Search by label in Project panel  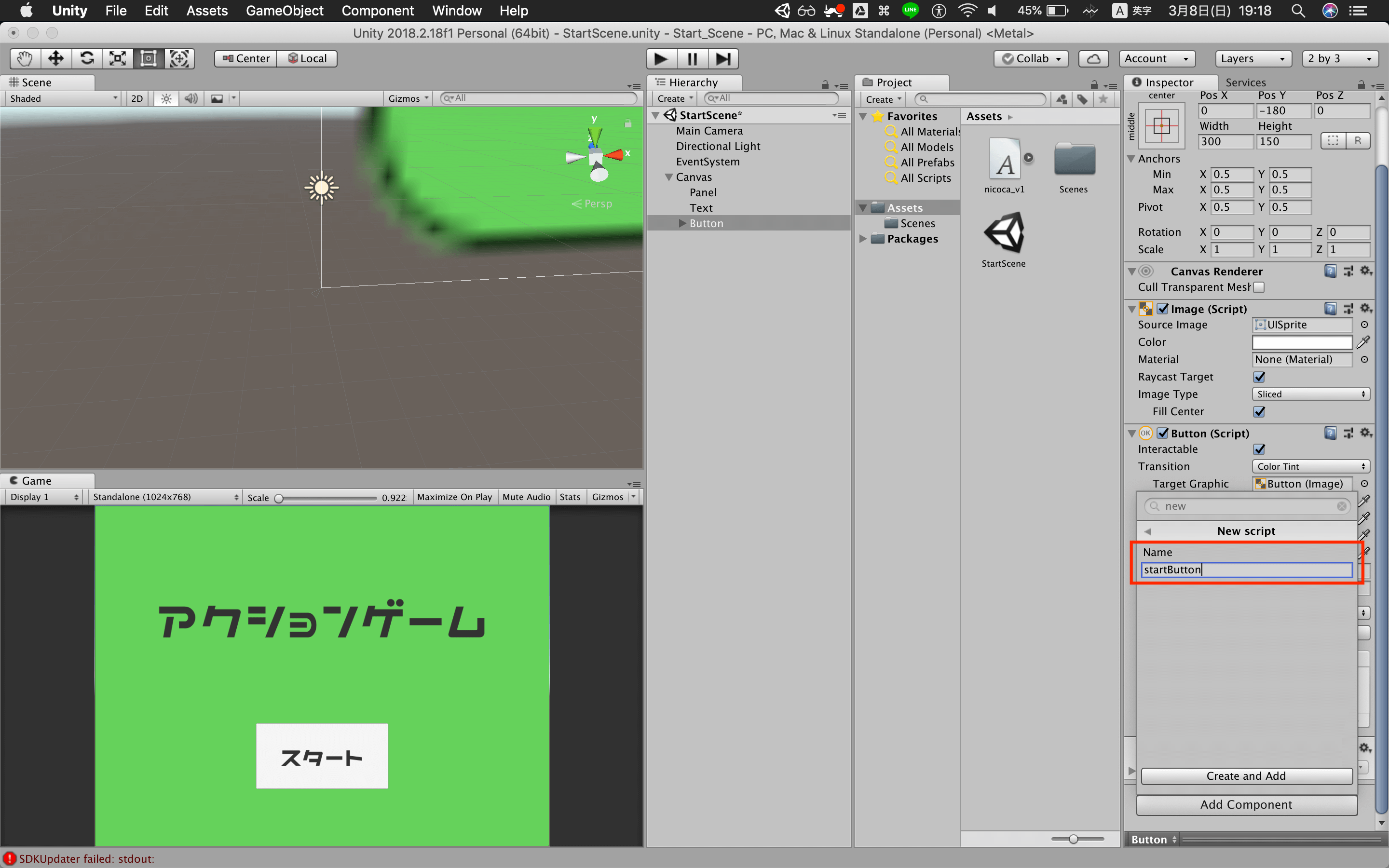1082,99
